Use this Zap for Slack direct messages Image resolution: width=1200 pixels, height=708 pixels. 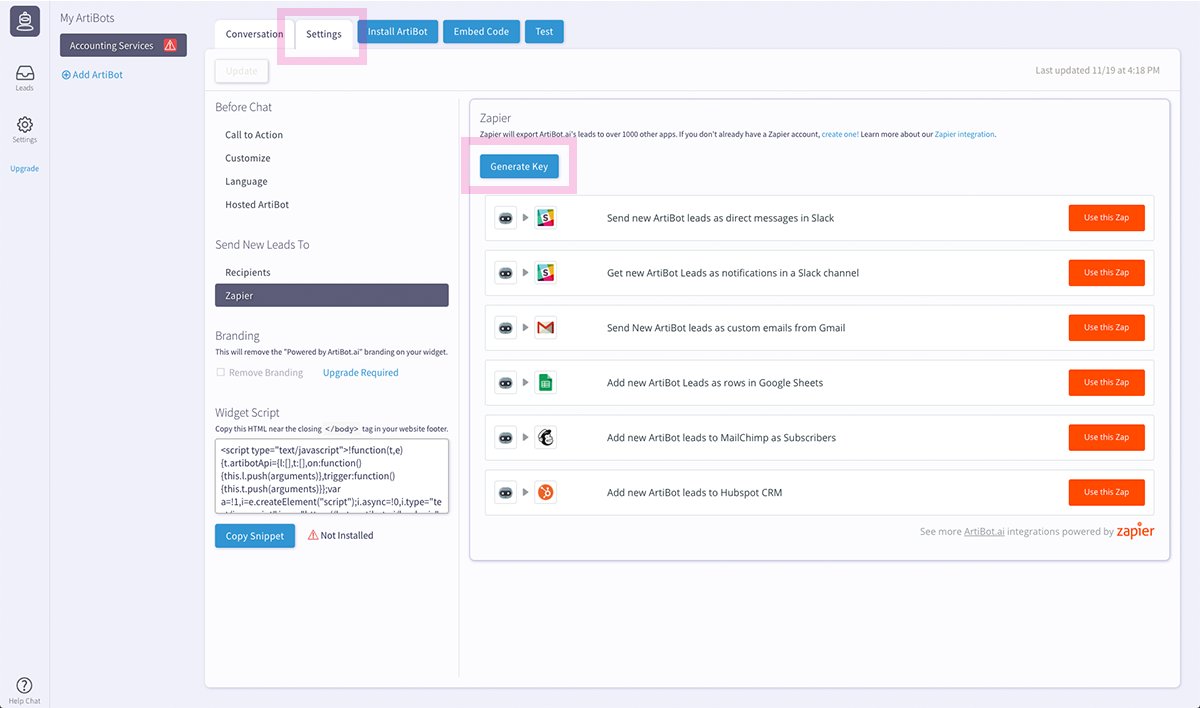[1106, 218]
